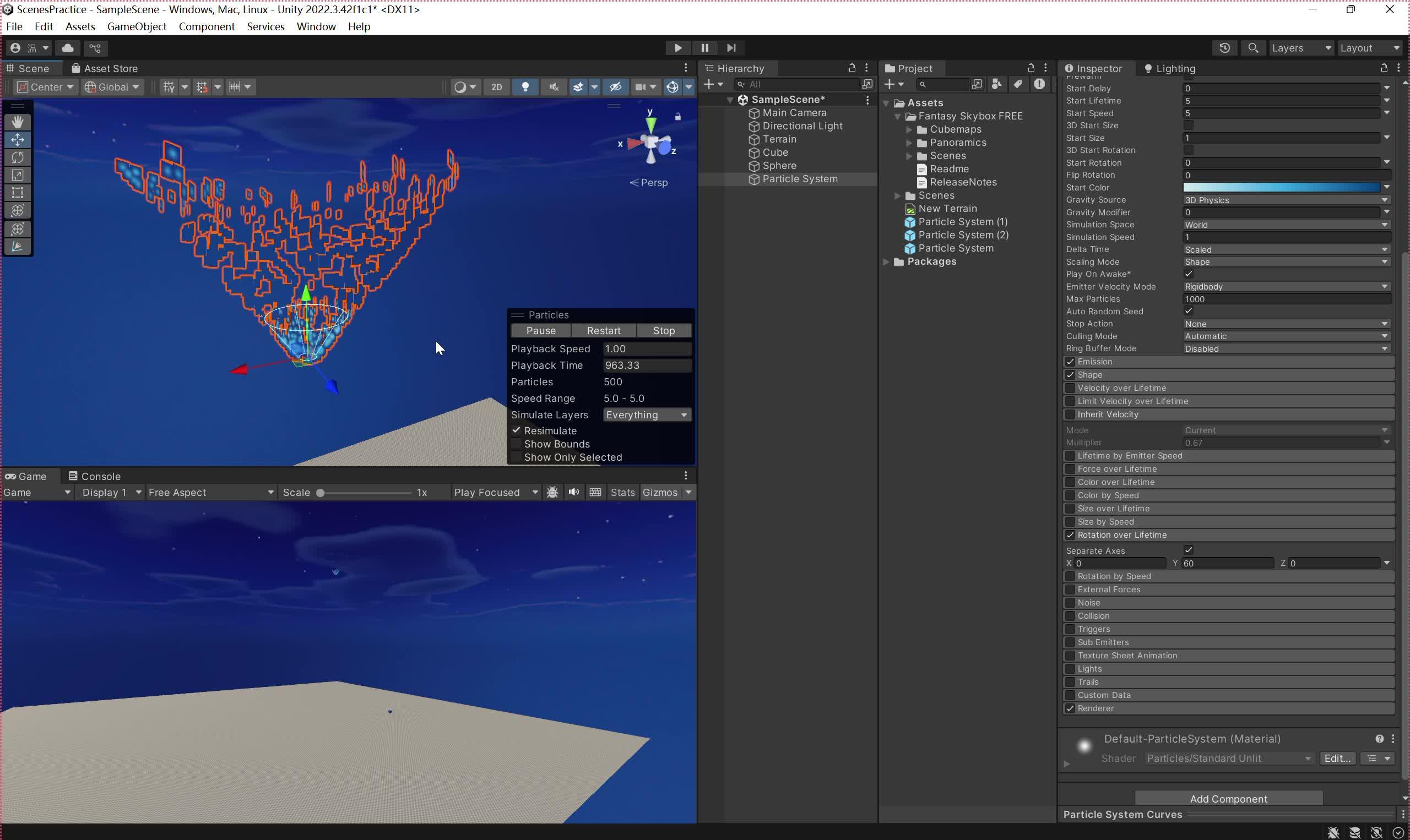Enable the Noise module checkbox
The width and height of the screenshot is (1410, 840).
[x=1070, y=603]
